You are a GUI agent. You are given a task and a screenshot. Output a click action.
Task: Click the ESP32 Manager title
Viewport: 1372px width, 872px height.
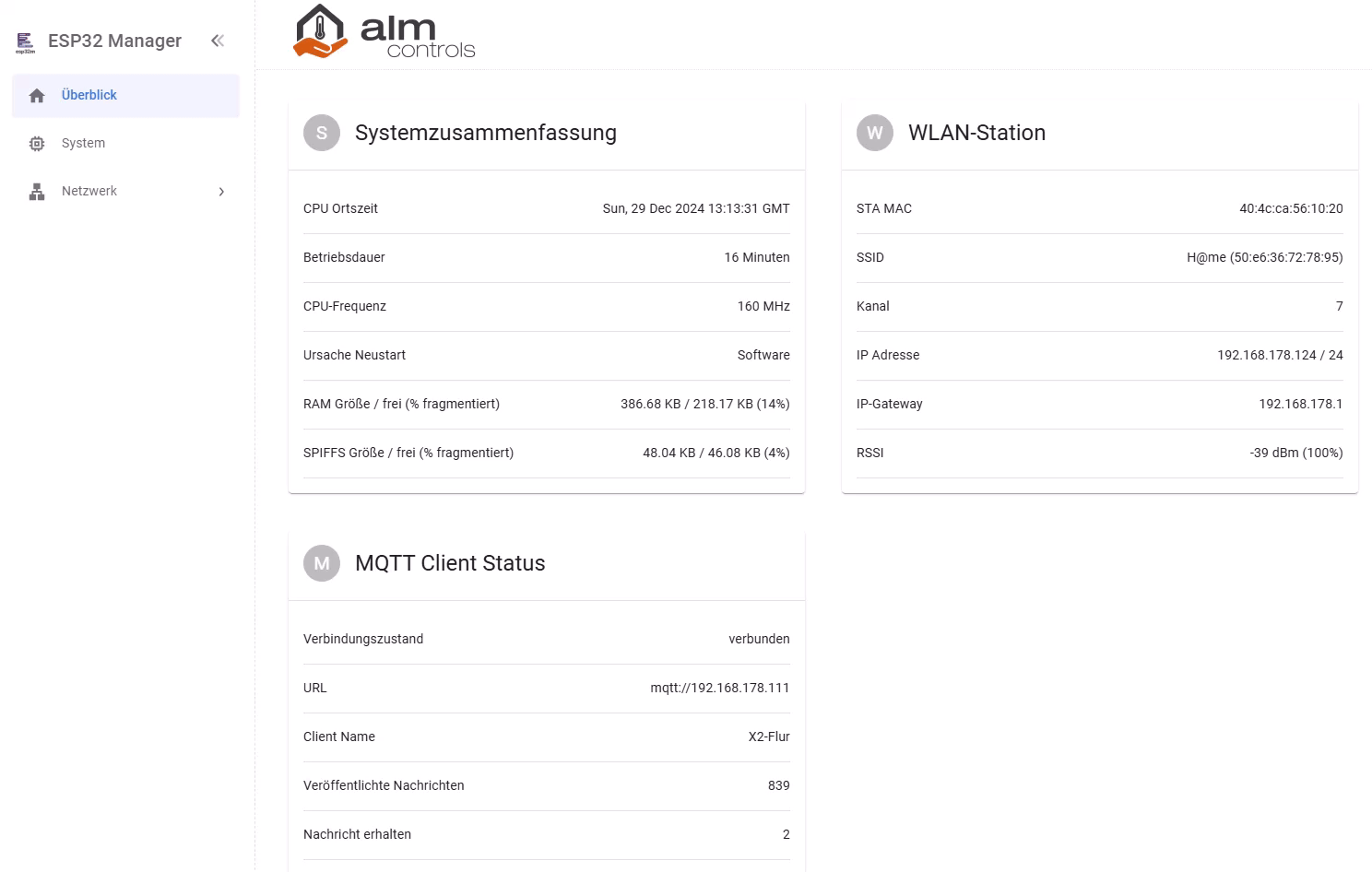(114, 41)
